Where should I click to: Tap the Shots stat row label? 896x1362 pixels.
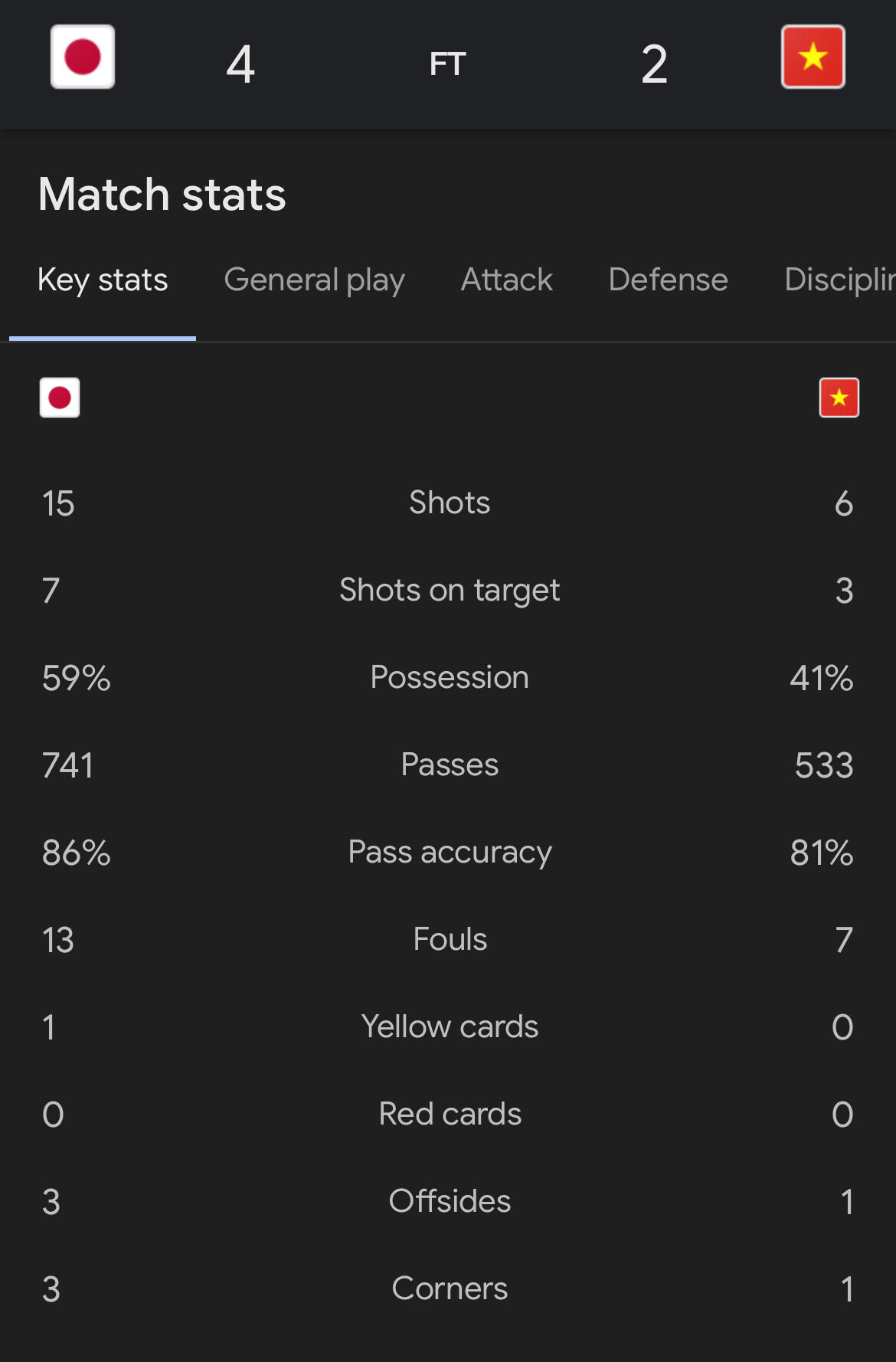[x=450, y=503]
